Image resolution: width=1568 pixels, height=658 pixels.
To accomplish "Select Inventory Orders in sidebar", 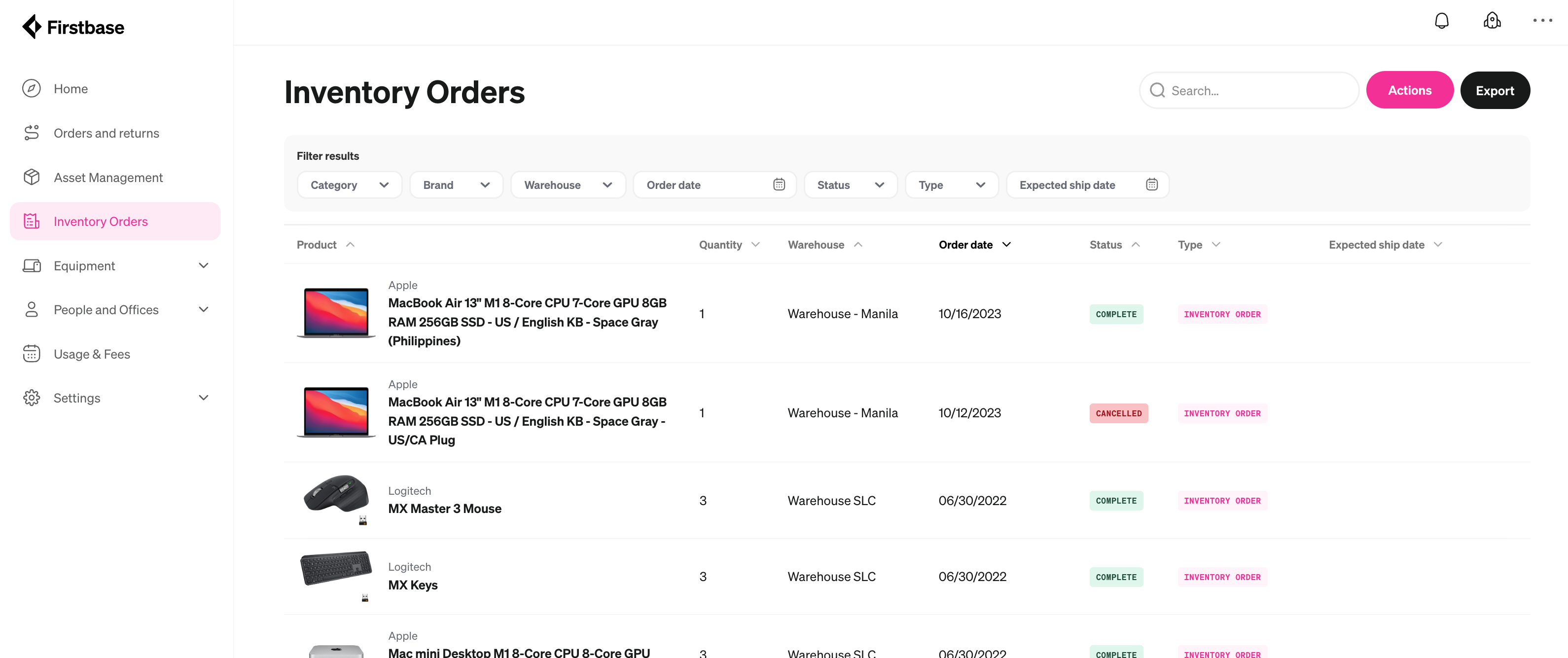I will pyautogui.click(x=116, y=221).
